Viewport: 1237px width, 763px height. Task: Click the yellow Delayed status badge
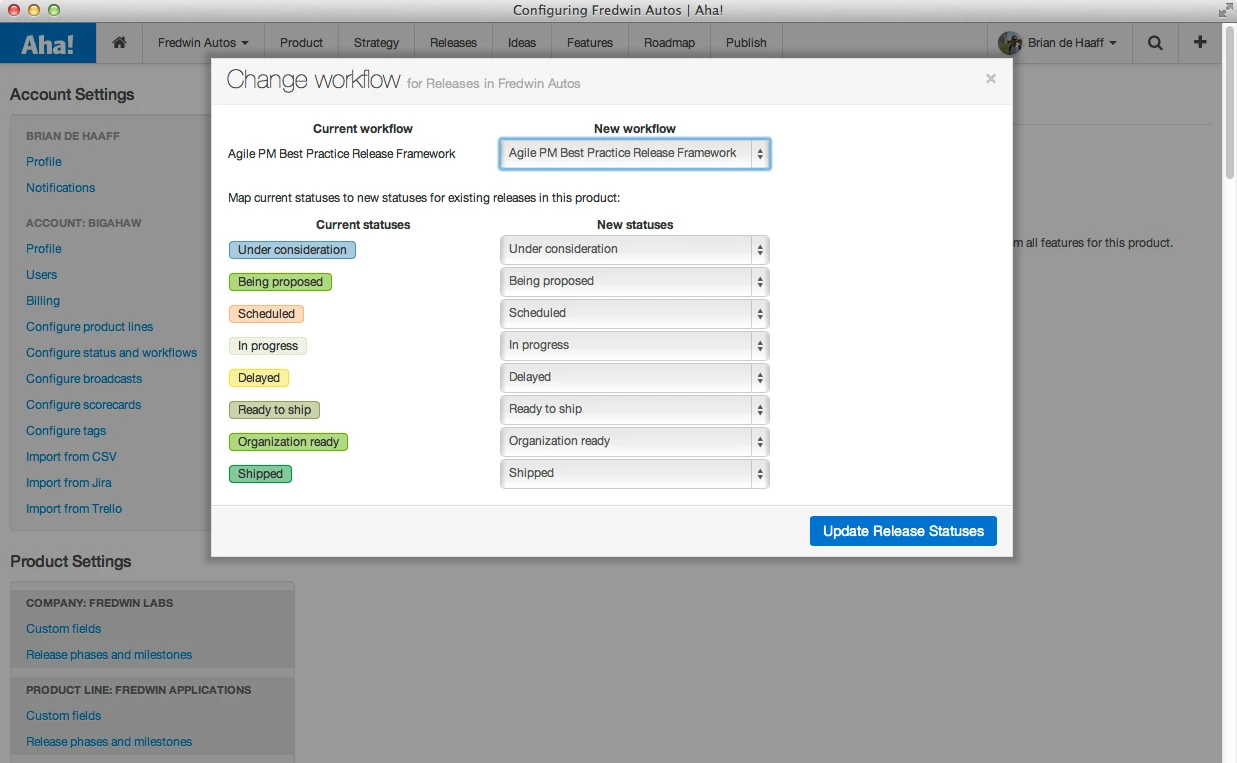(259, 378)
